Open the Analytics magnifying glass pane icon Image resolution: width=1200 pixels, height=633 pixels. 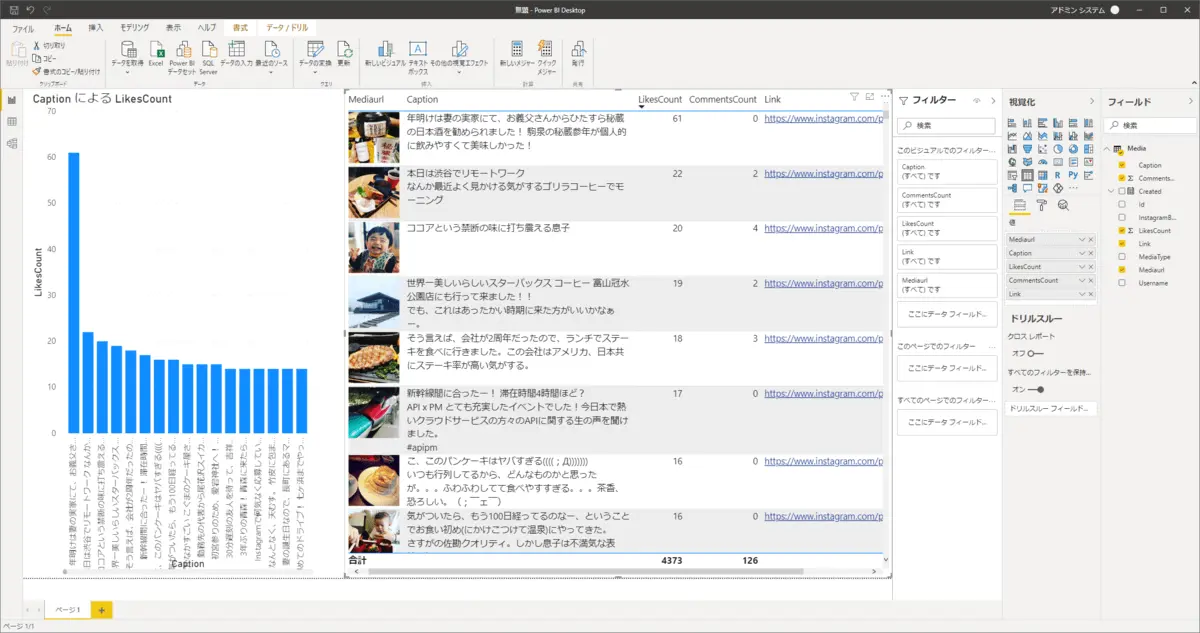1063,206
